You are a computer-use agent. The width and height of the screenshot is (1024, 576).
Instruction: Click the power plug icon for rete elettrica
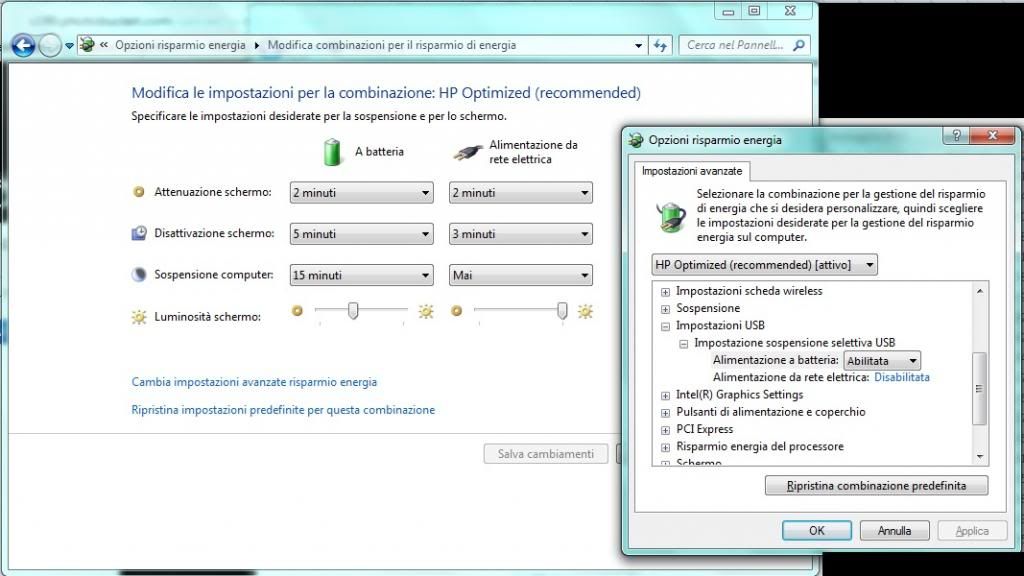467,153
